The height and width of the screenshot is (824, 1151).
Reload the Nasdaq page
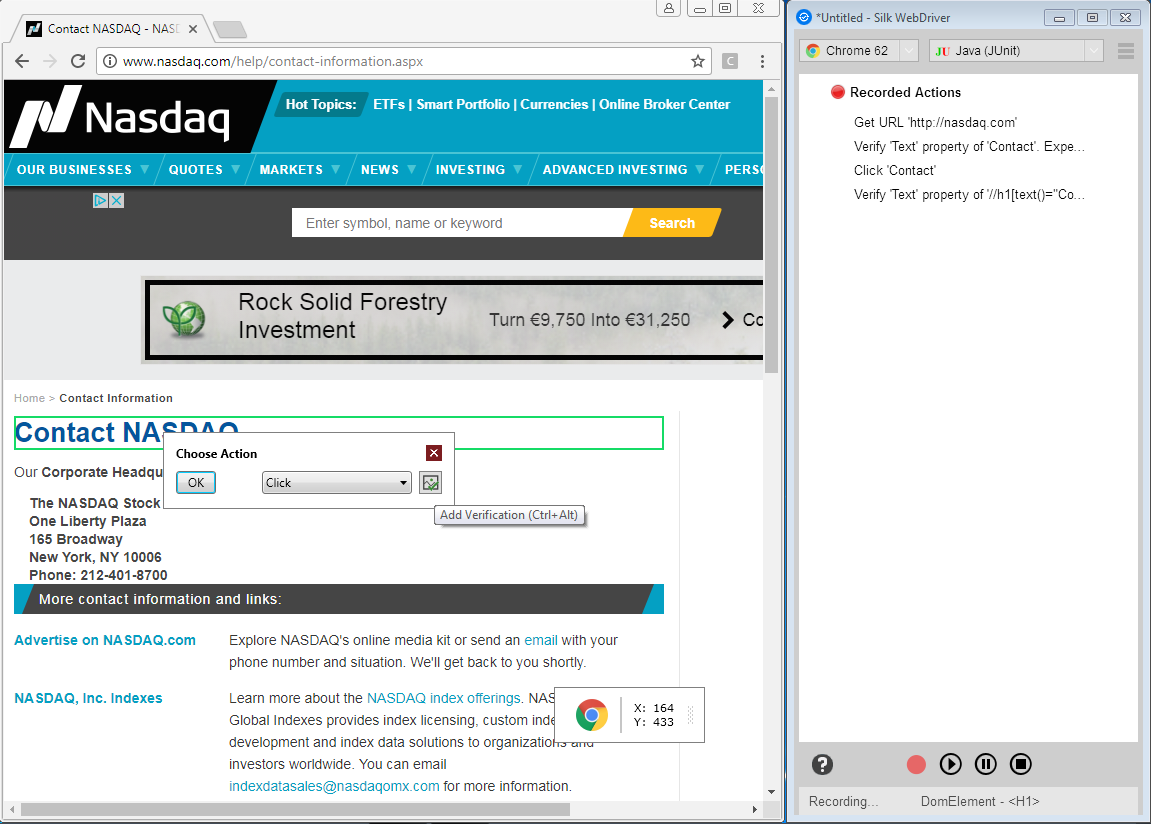point(78,61)
